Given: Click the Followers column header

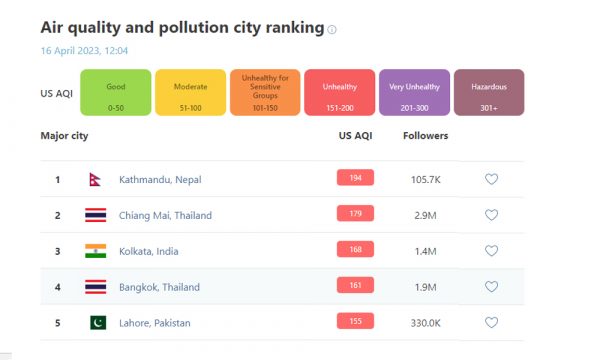Looking at the screenshot, I should pyautogui.click(x=426, y=136).
